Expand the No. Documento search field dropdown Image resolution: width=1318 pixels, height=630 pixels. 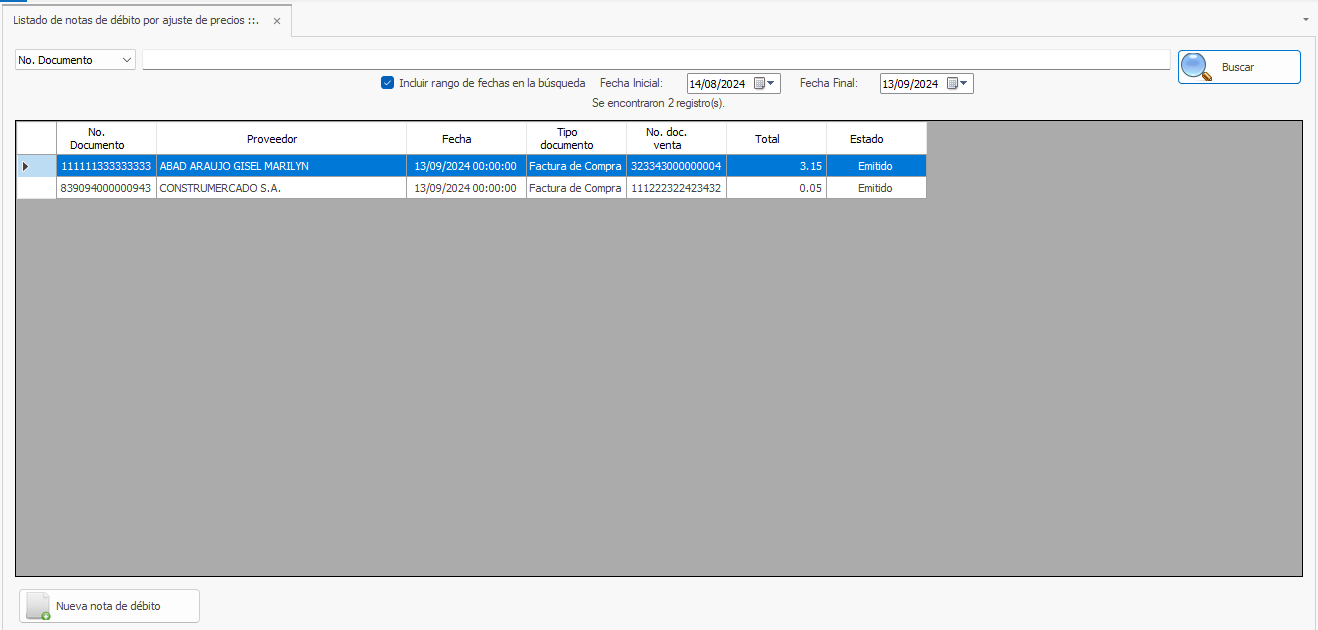[x=127, y=60]
